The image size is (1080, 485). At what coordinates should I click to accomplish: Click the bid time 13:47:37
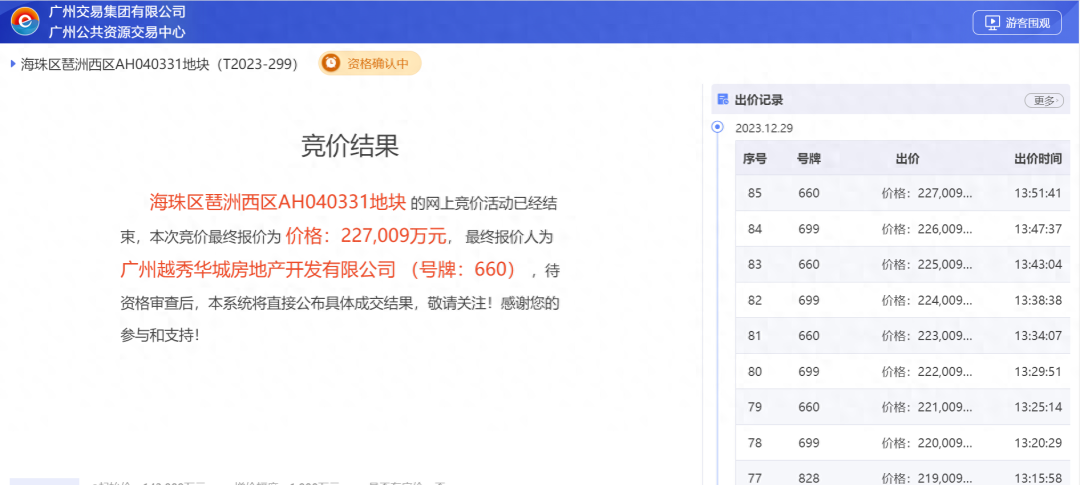[x=1038, y=229]
